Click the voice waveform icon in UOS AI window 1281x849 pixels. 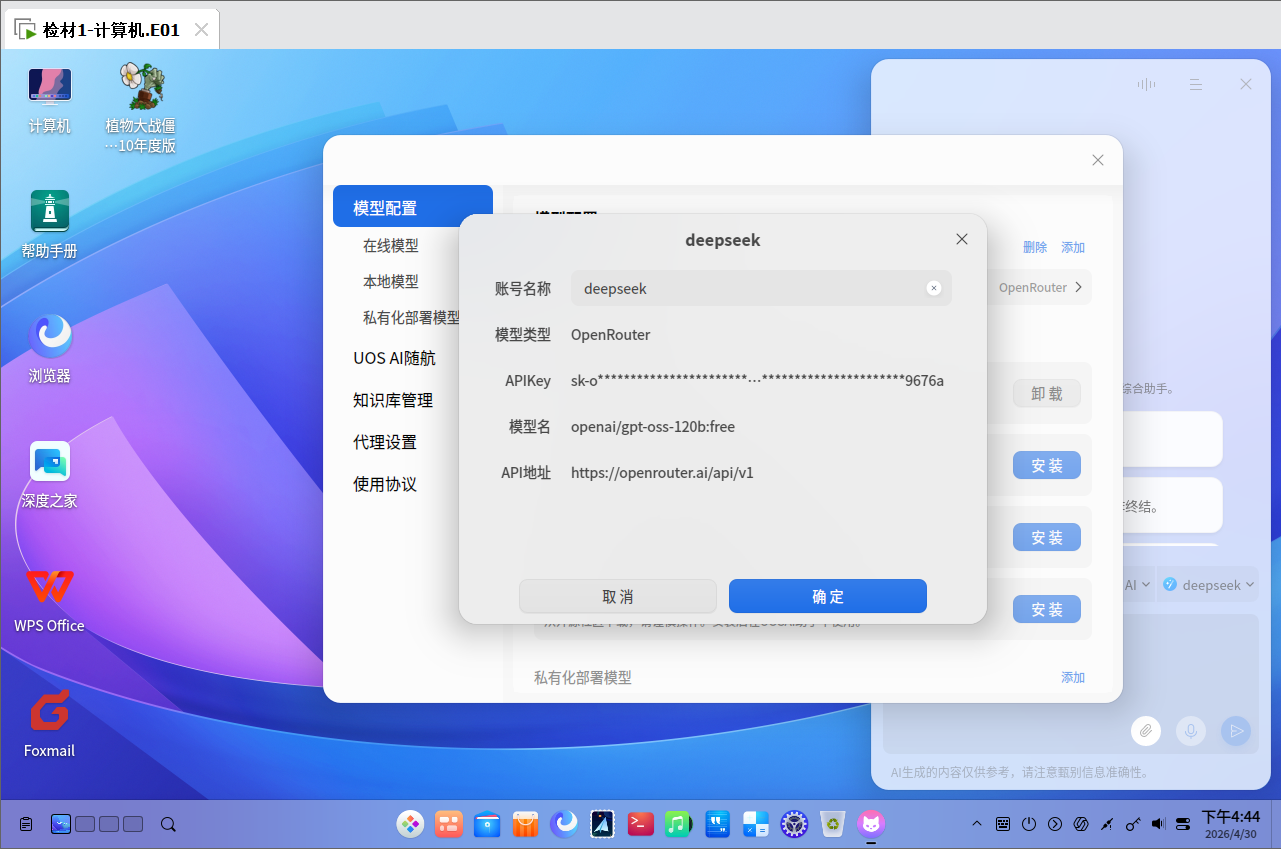click(1146, 85)
